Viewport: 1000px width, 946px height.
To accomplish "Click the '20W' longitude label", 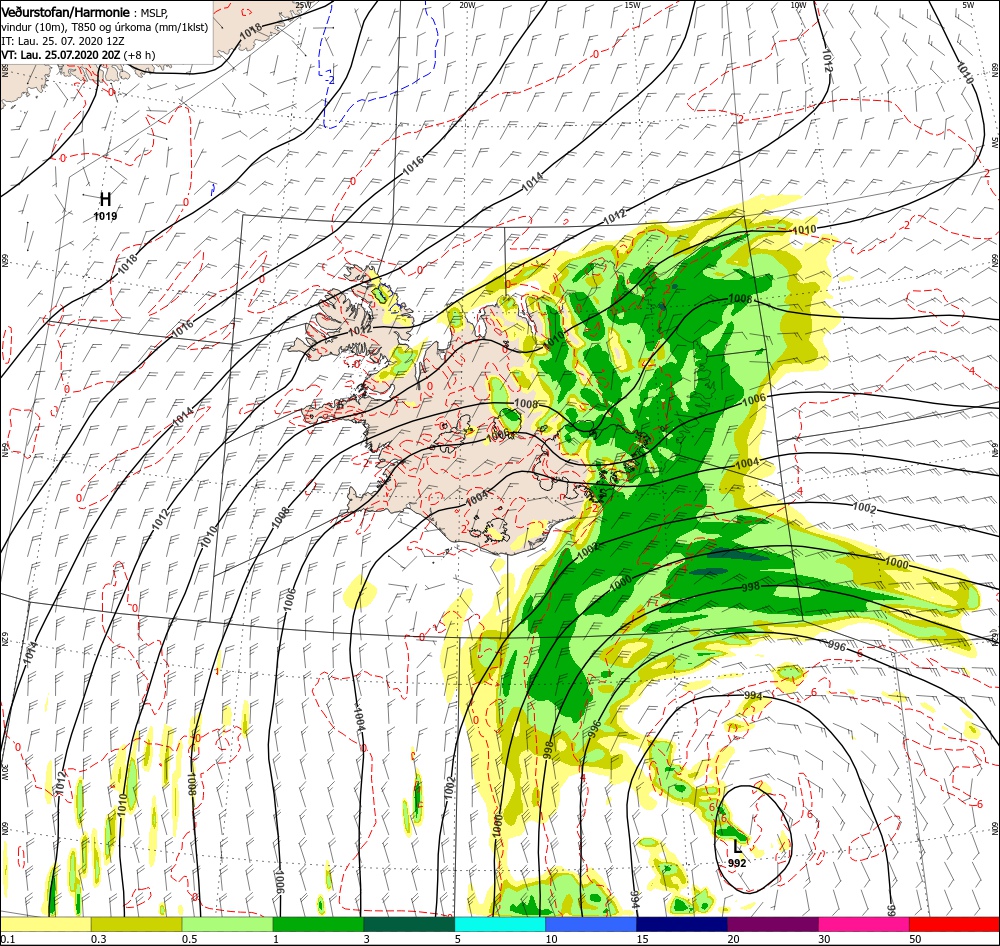I will click(467, 5).
